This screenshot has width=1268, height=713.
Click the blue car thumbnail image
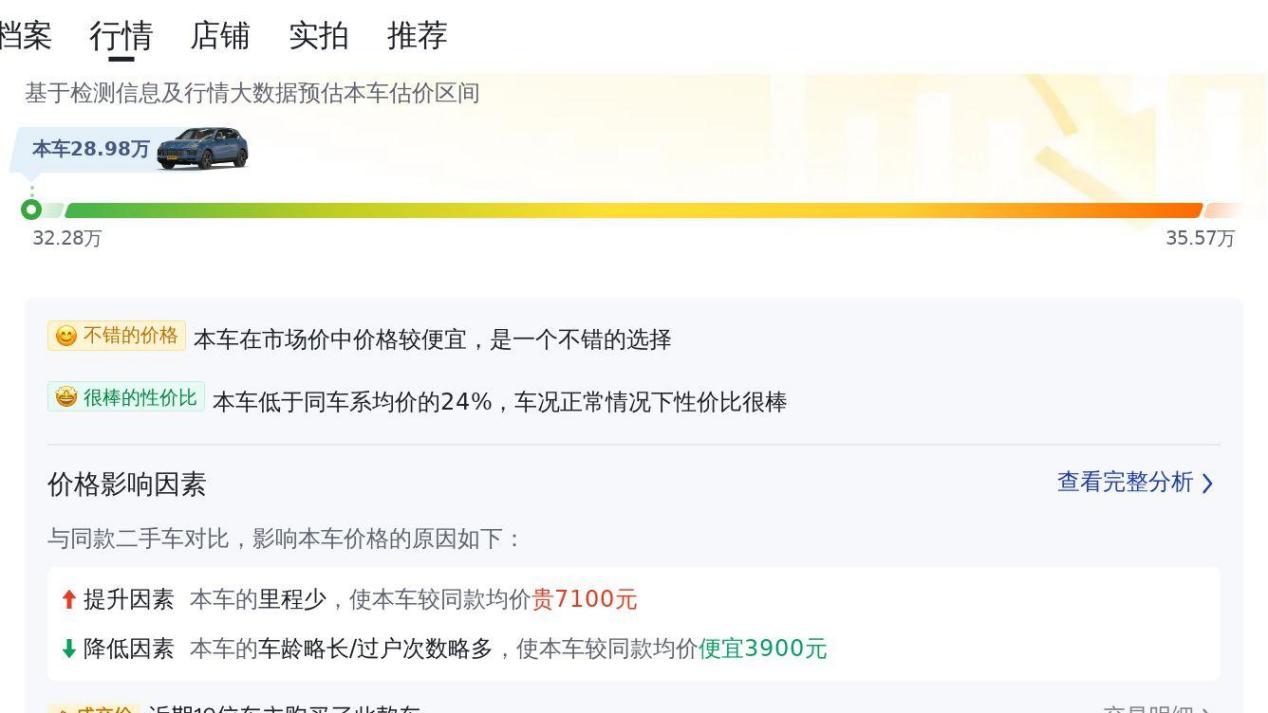tap(203, 148)
